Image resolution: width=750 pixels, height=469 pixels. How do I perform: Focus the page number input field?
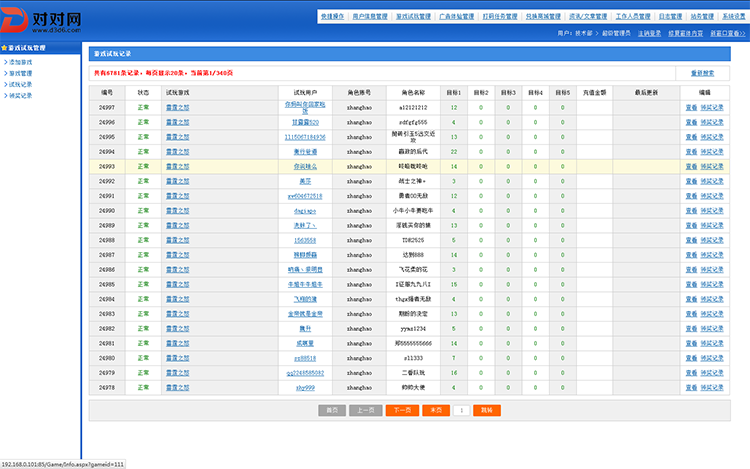click(x=462, y=410)
